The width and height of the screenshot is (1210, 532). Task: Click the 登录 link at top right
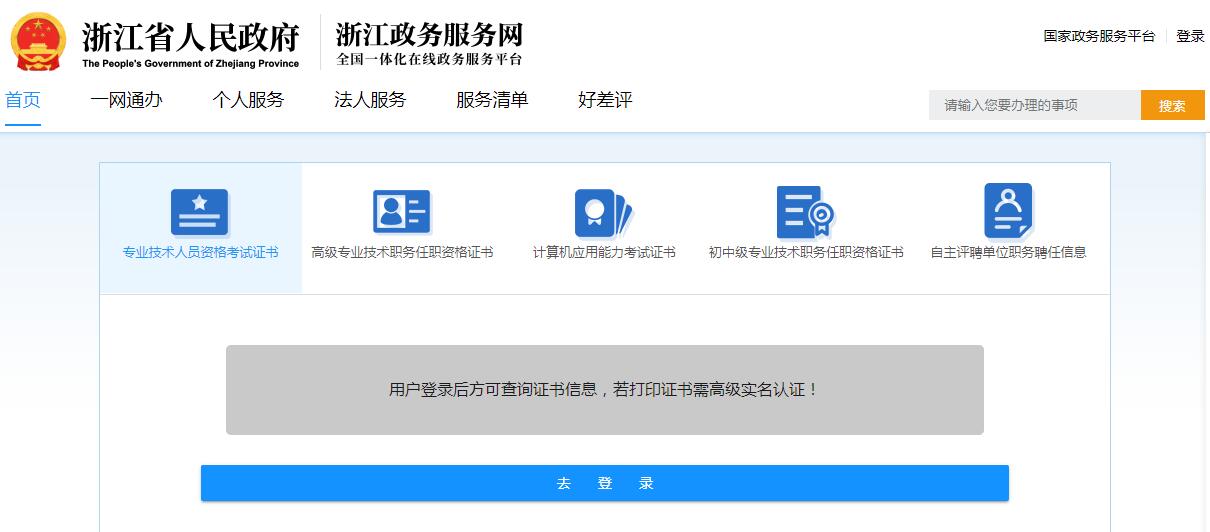[1190, 36]
